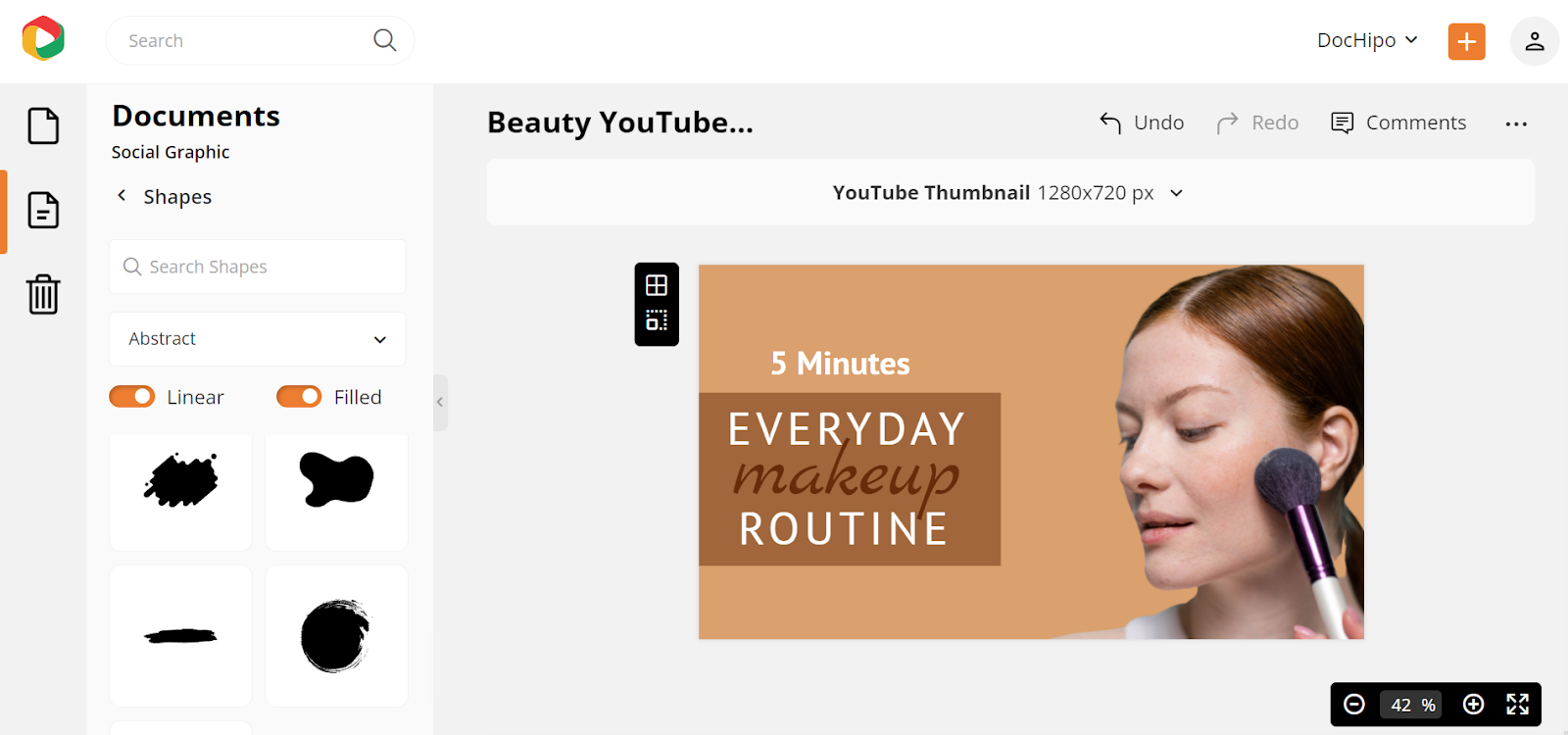Click the Shapes panel heading label
Viewport: 1568px width, 735px height.
(x=177, y=197)
